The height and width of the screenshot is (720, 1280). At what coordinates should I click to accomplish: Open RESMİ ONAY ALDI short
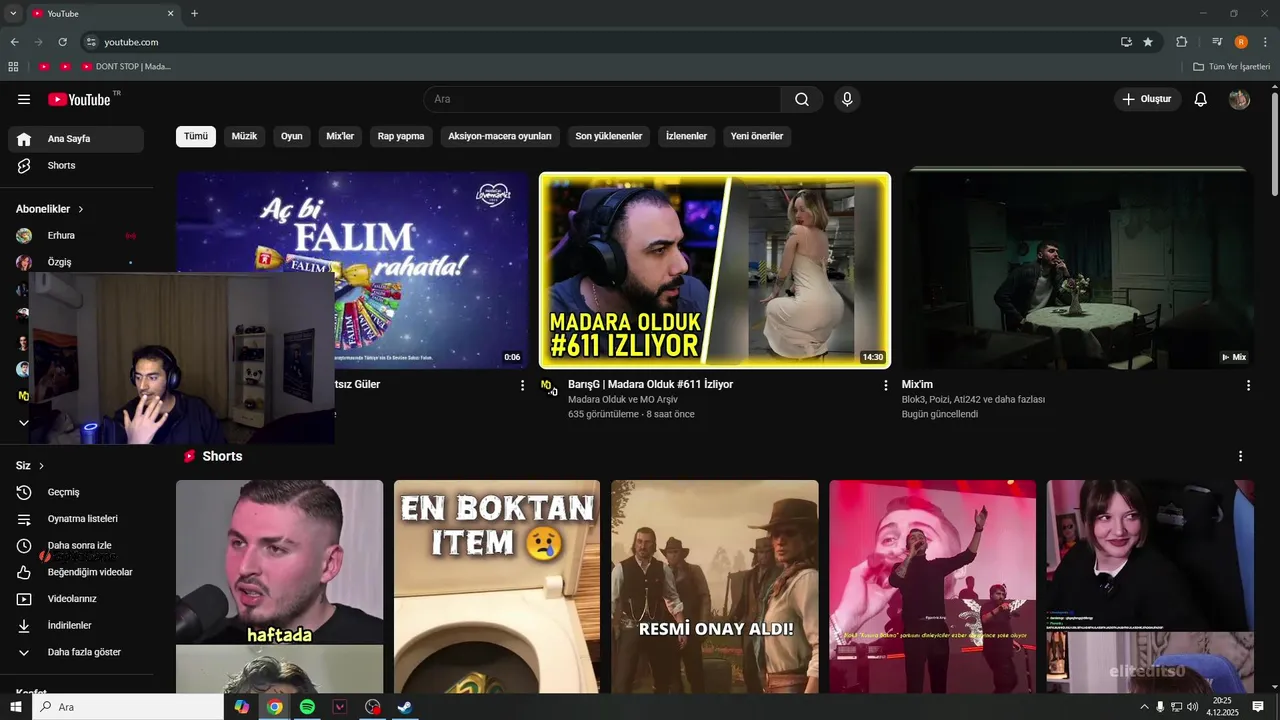coord(715,586)
